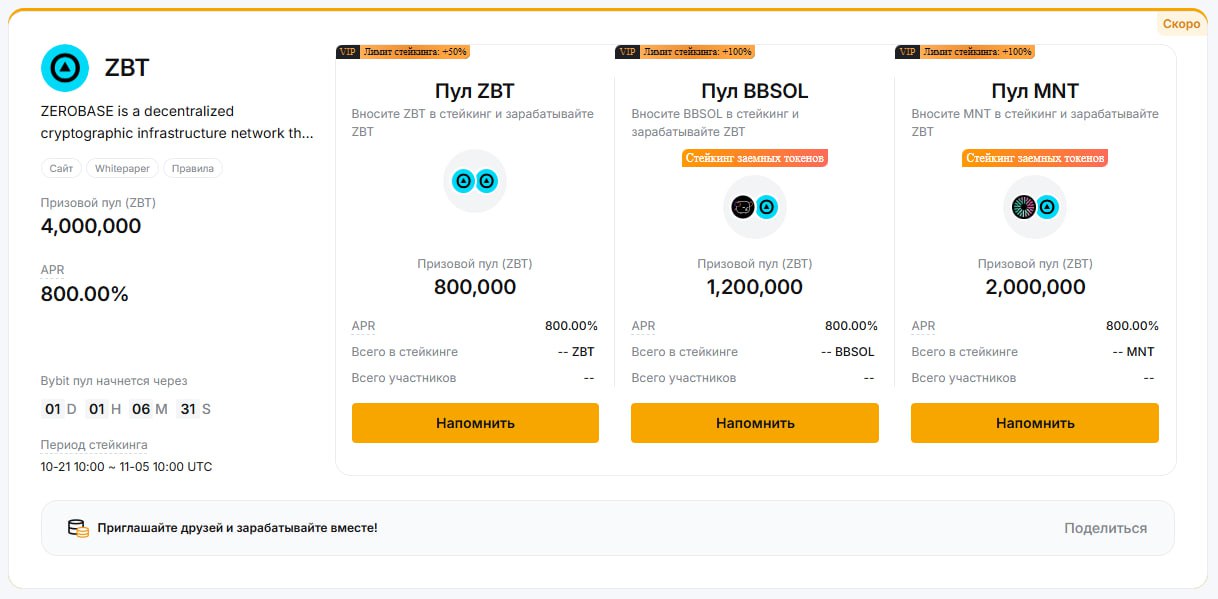Click the Скоро status badge
The height and width of the screenshot is (599, 1218).
[x=1181, y=24]
